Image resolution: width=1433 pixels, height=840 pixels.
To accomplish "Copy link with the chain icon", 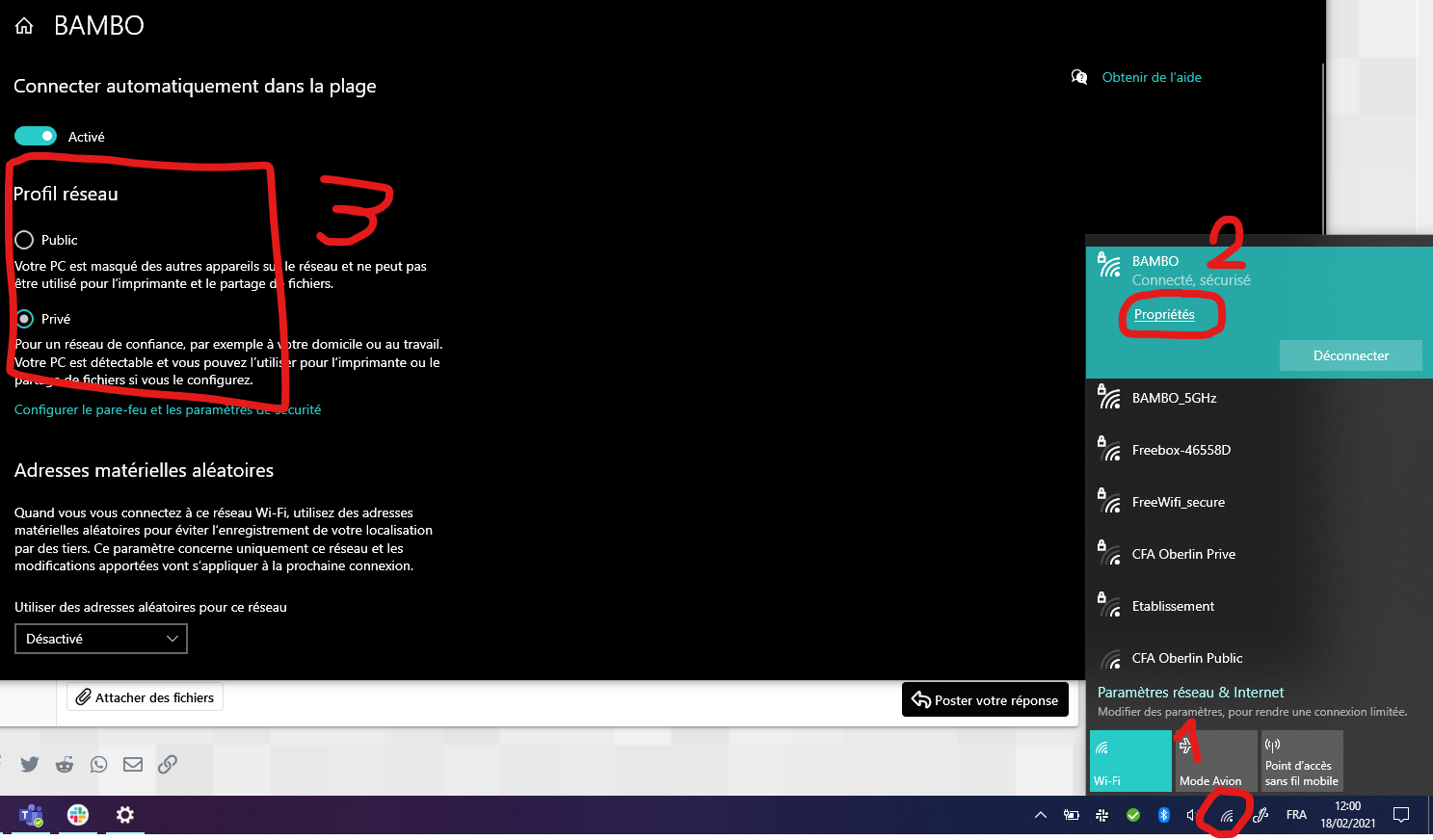I will point(168,764).
